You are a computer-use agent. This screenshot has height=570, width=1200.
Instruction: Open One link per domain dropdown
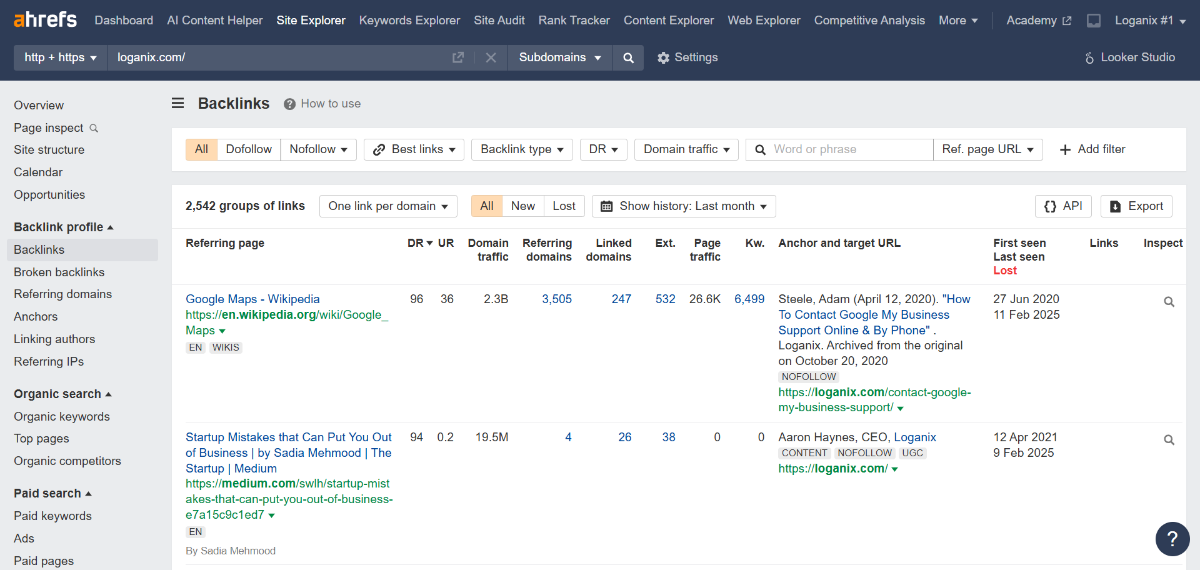tap(388, 206)
